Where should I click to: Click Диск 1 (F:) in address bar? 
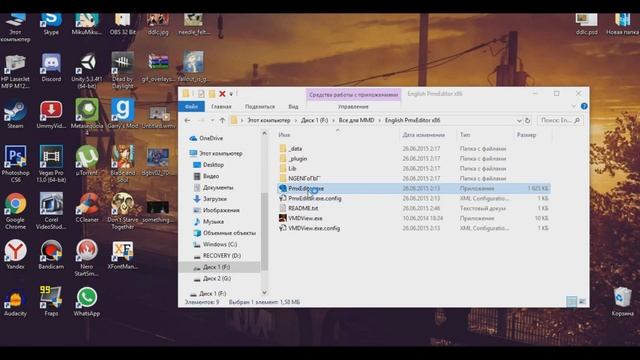314,120
